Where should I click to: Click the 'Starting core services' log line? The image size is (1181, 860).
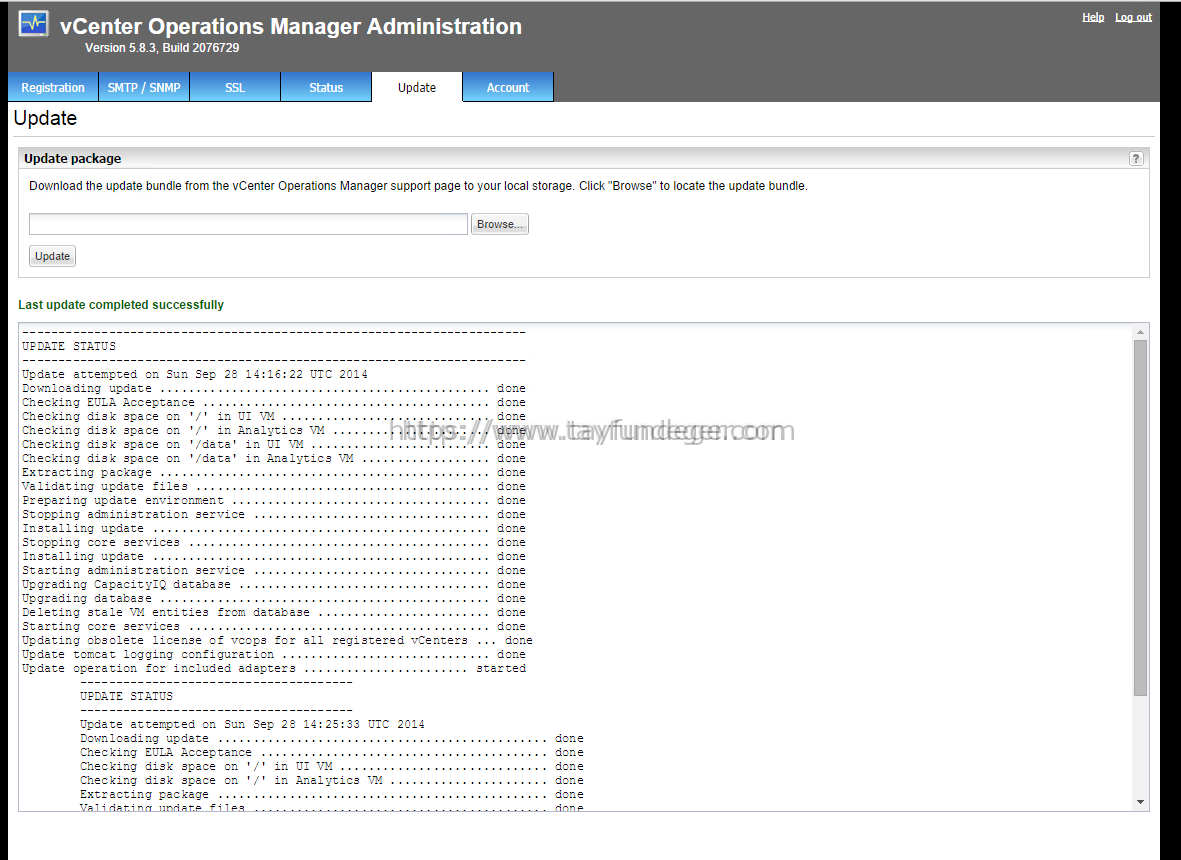(x=274, y=627)
